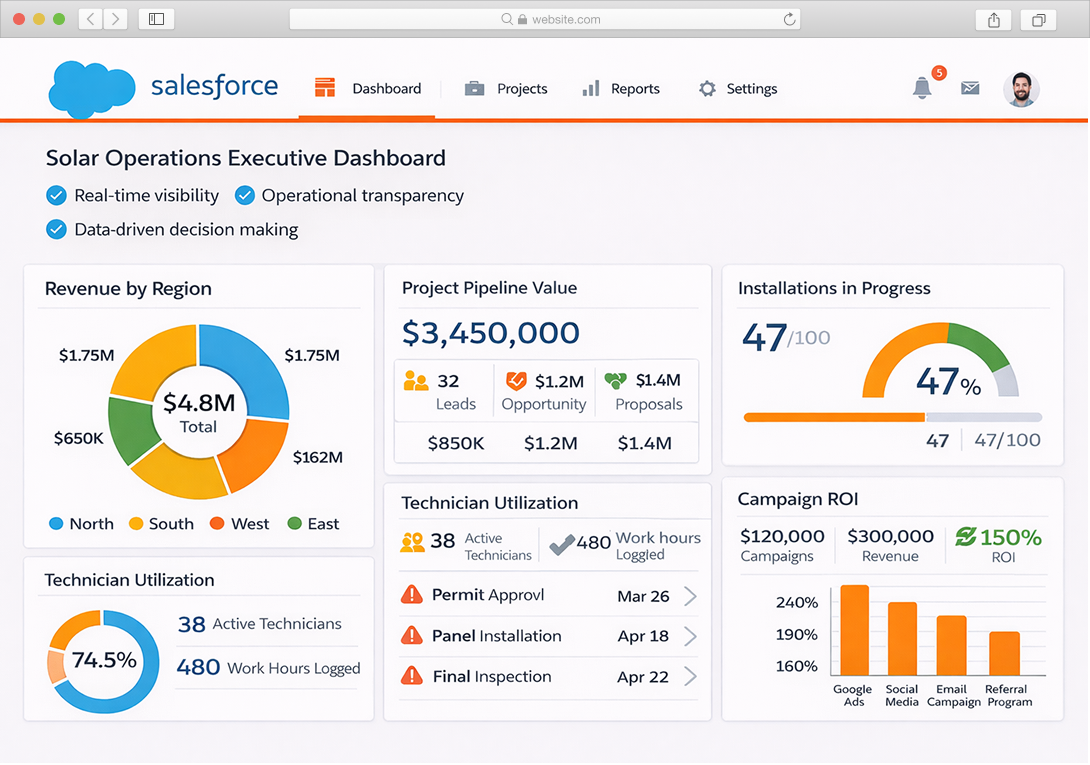Expand the Final Inspection row chevron

pos(690,677)
